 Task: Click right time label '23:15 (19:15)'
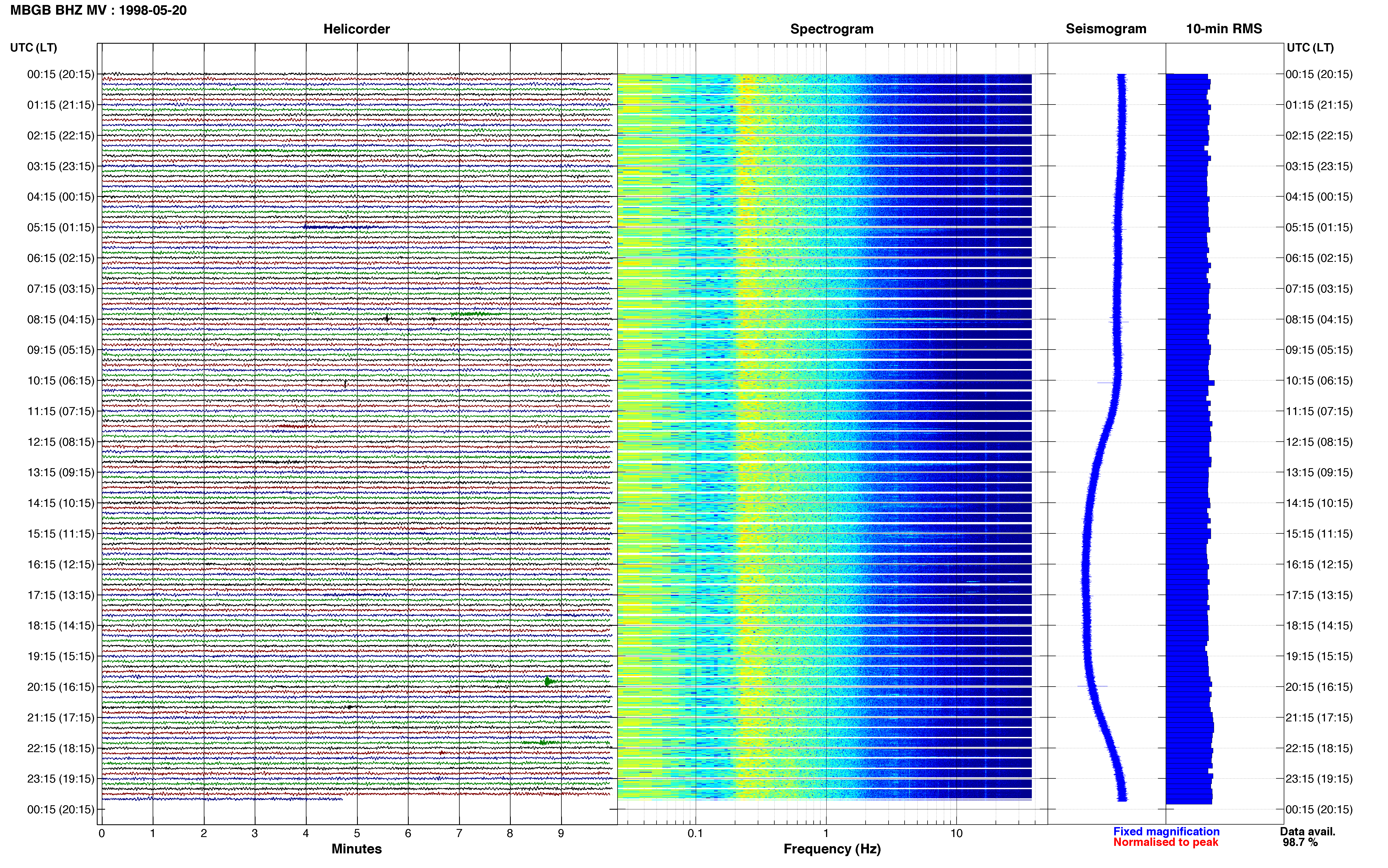point(1319,778)
